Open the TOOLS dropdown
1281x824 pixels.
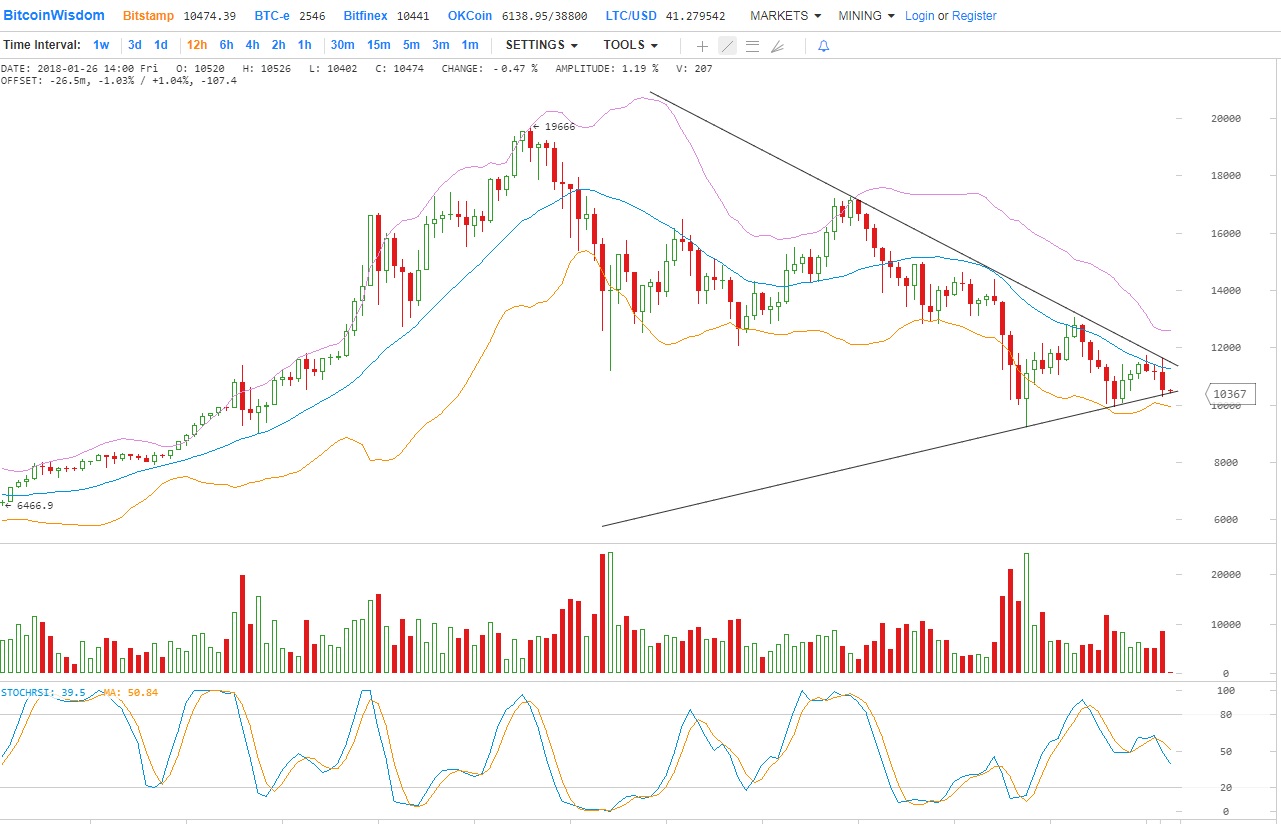(x=630, y=45)
